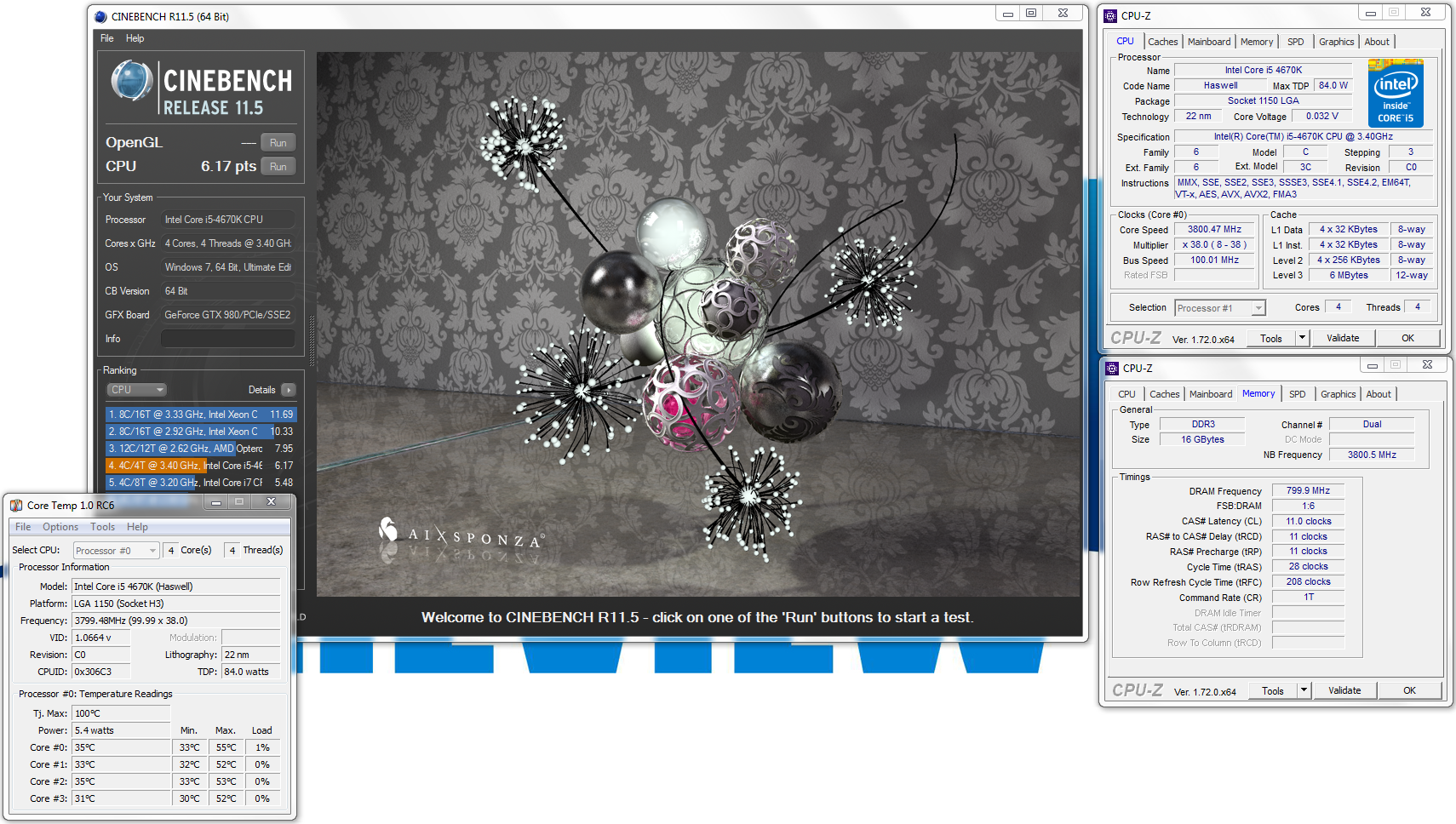Minimize the Core Temp window
Image resolution: width=1456 pixels, height=824 pixels.
tap(216, 502)
